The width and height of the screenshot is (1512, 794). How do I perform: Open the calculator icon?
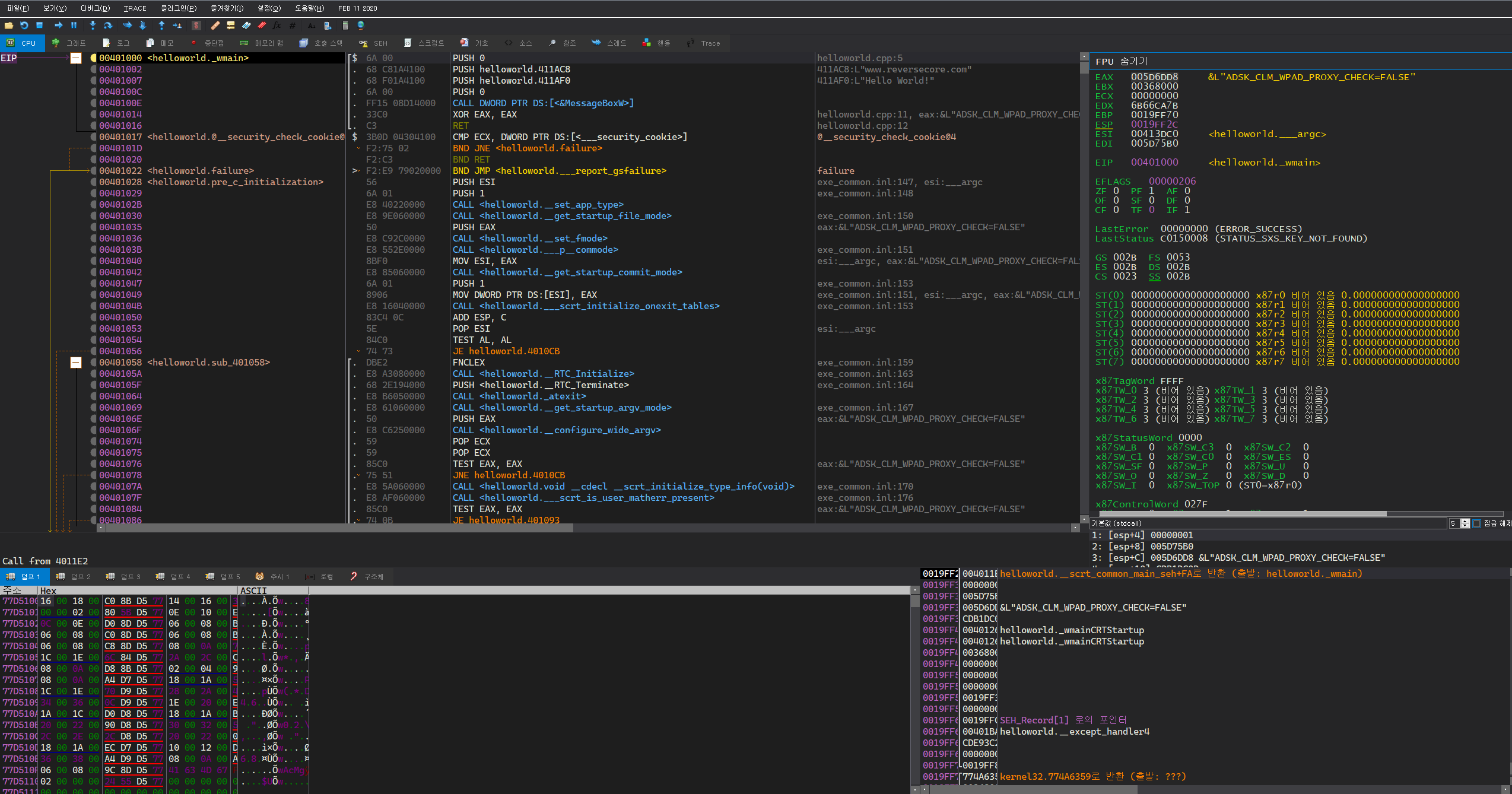pyautogui.click(x=345, y=26)
